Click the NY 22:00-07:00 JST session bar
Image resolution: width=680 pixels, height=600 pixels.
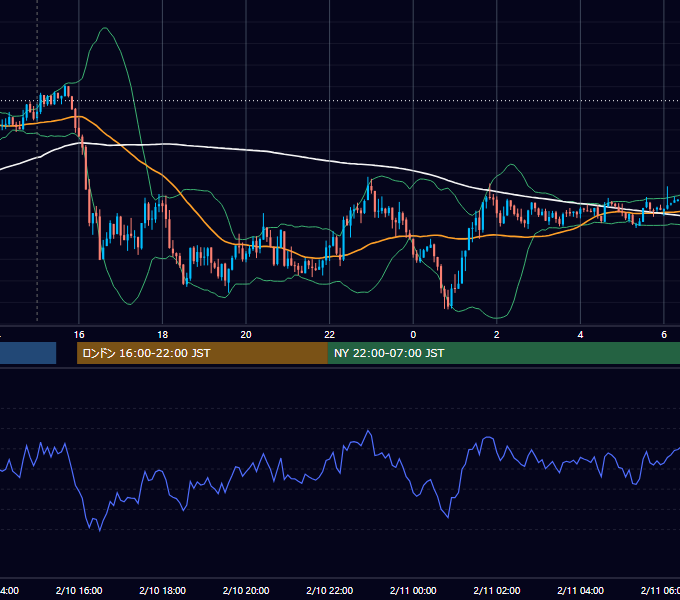[503, 353]
